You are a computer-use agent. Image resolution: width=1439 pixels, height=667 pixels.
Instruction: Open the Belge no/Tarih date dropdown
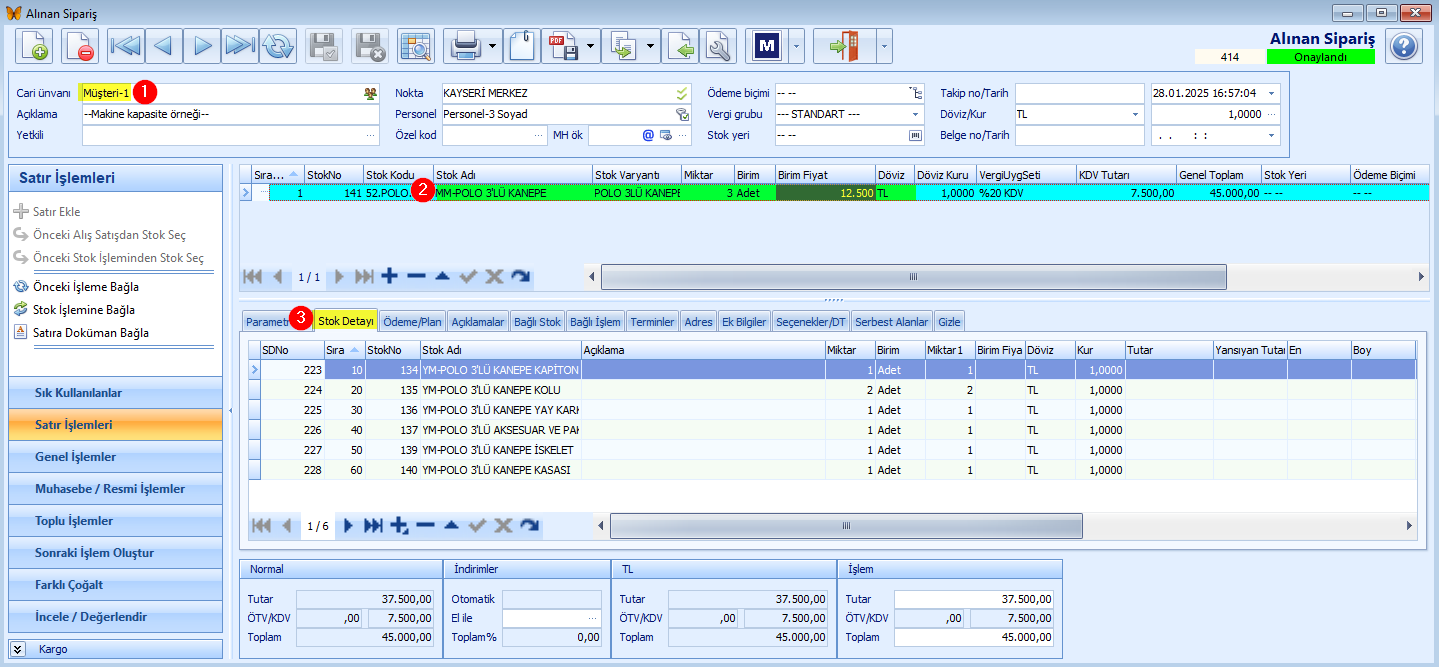pos(1271,135)
